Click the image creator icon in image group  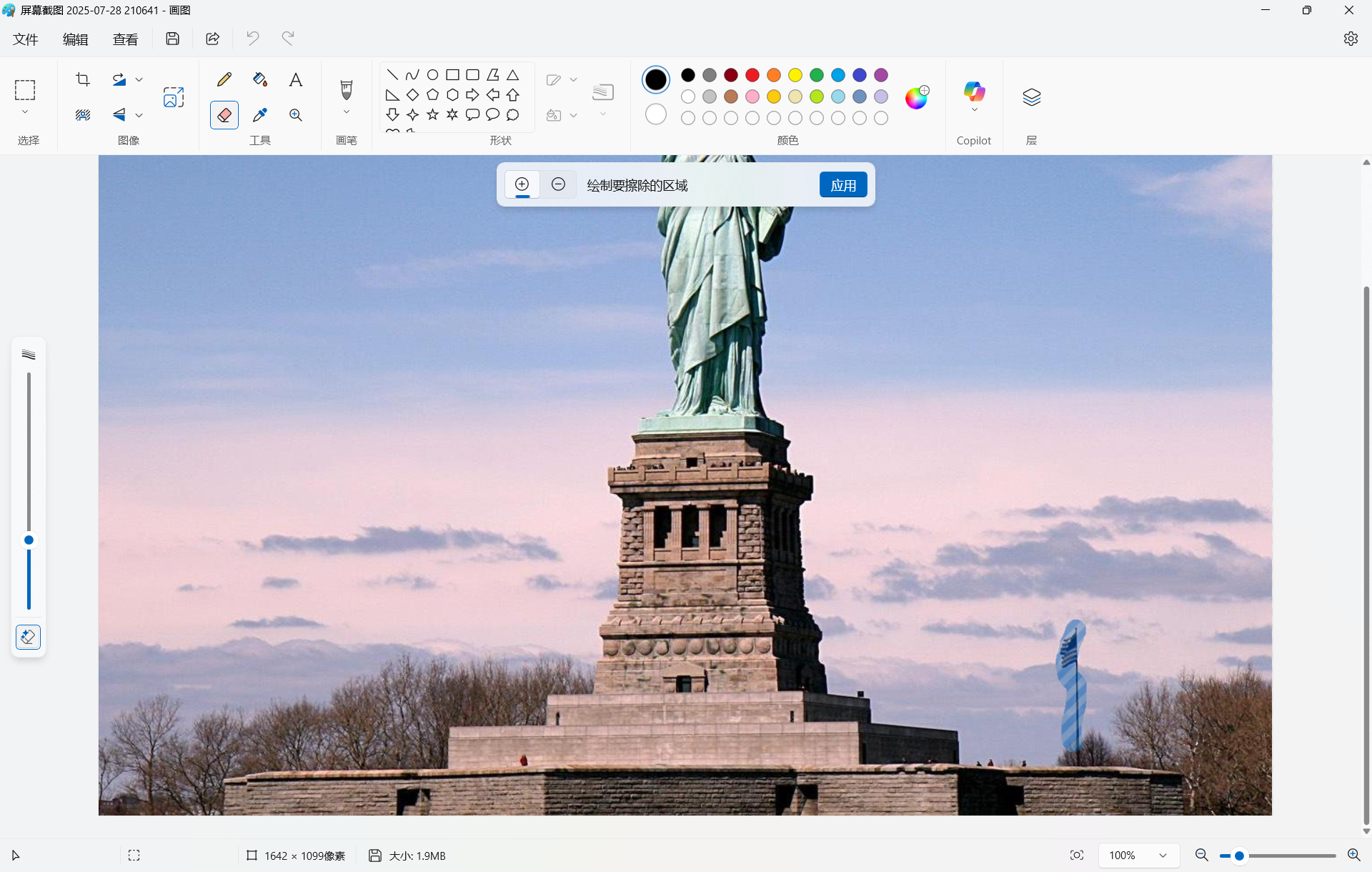pyautogui.click(x=174, y=96)
